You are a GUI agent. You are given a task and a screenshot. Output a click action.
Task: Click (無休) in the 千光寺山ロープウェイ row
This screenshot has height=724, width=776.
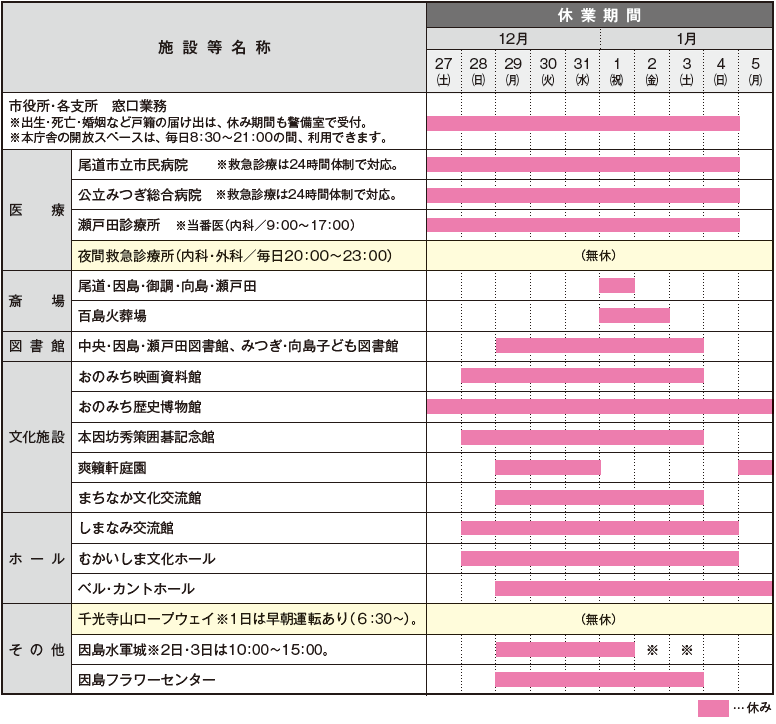600,619
